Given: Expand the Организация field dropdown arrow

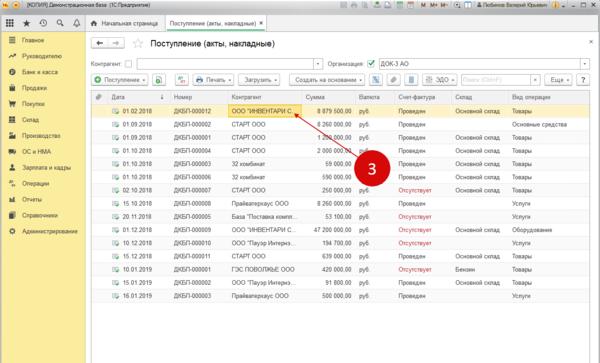Looking at the screenshot, I should click(x=585, y=64).
